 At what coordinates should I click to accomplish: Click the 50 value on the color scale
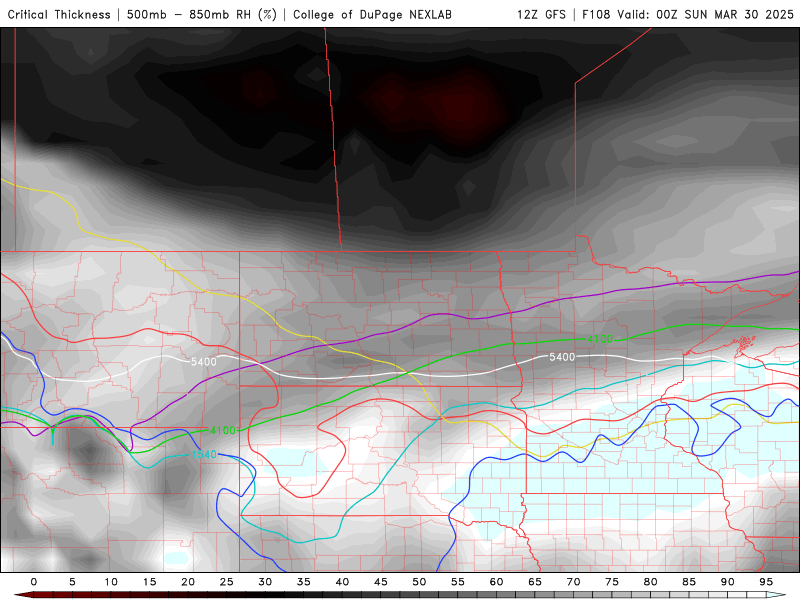tap(419, 582)
